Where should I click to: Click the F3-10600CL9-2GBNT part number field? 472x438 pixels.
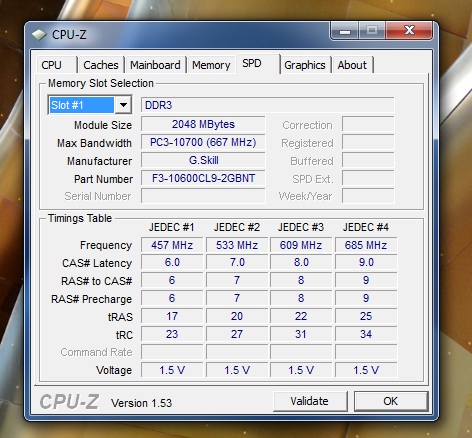[203, 178]
